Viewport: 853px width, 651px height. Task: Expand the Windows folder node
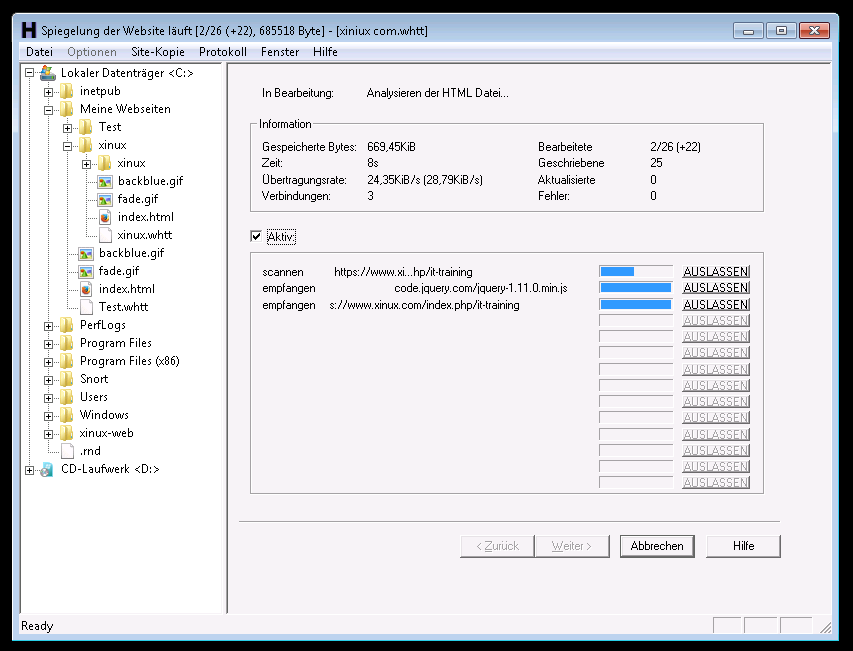[48, 415]
